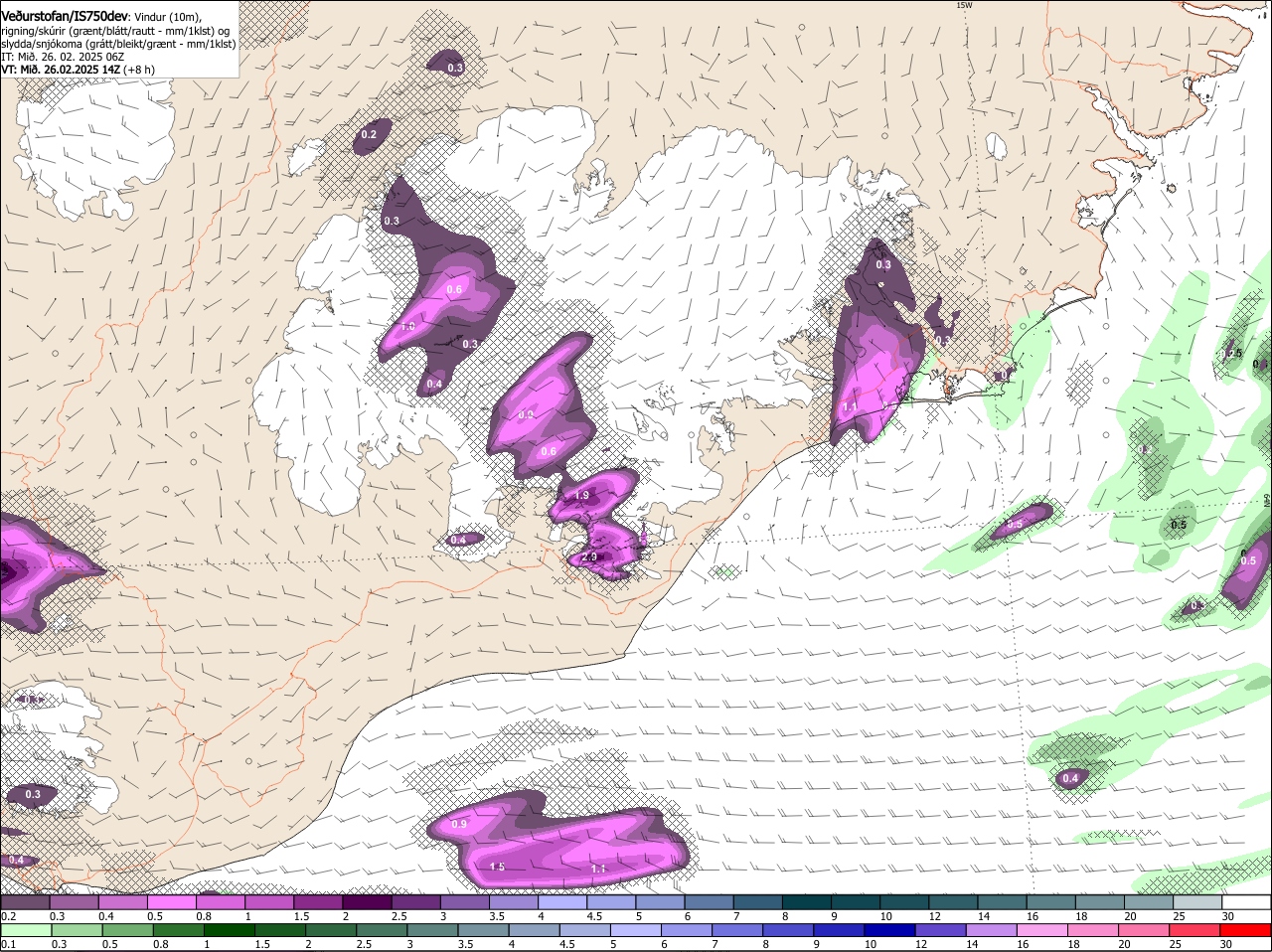The width and height of the screenshot is (1272, 952).
Task: Click the 'VT: Mið. 26.02.2025 14Z' line
Action: (x=61, y=70)
